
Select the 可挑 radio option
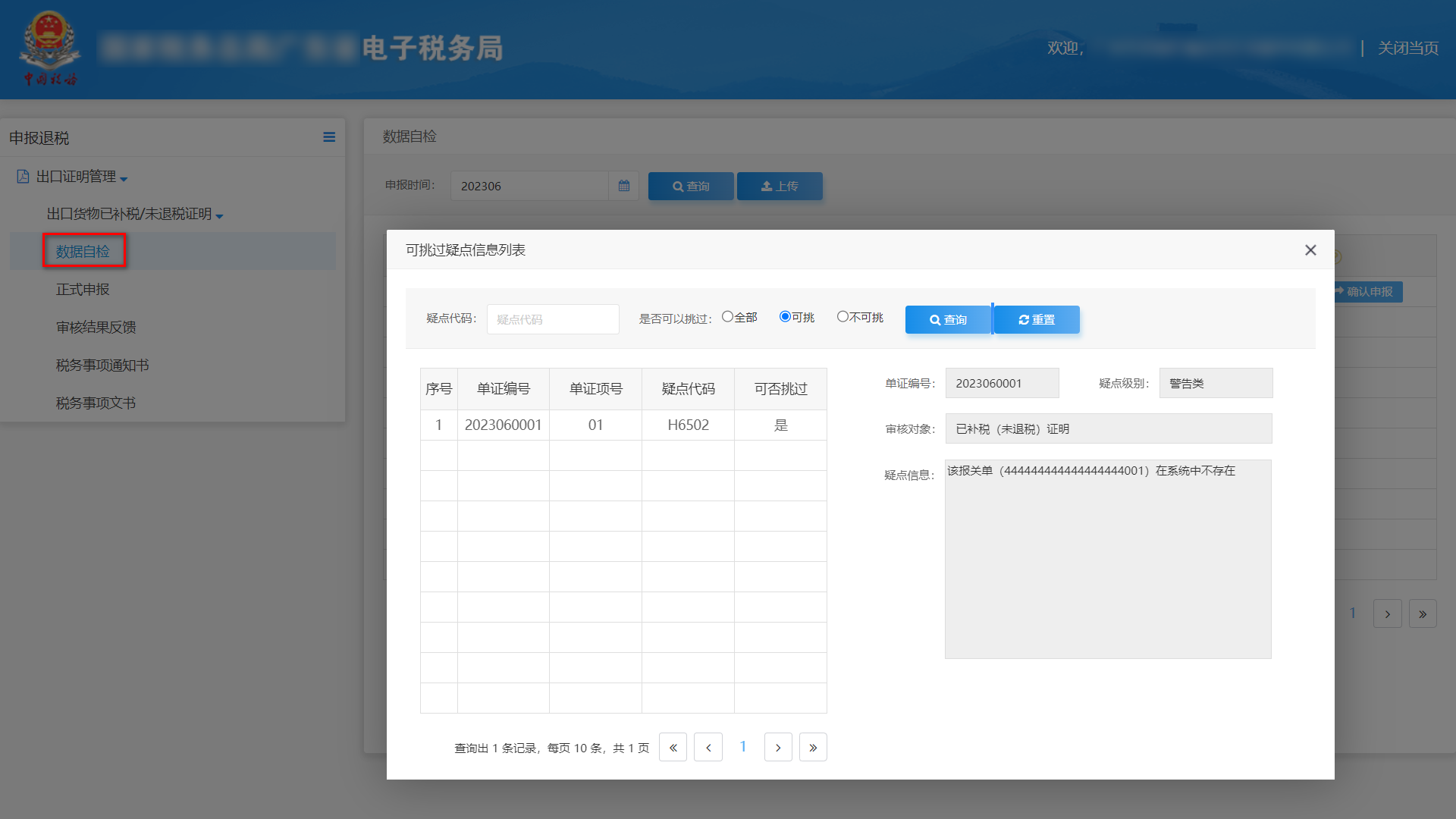click(x=785, y=317)
